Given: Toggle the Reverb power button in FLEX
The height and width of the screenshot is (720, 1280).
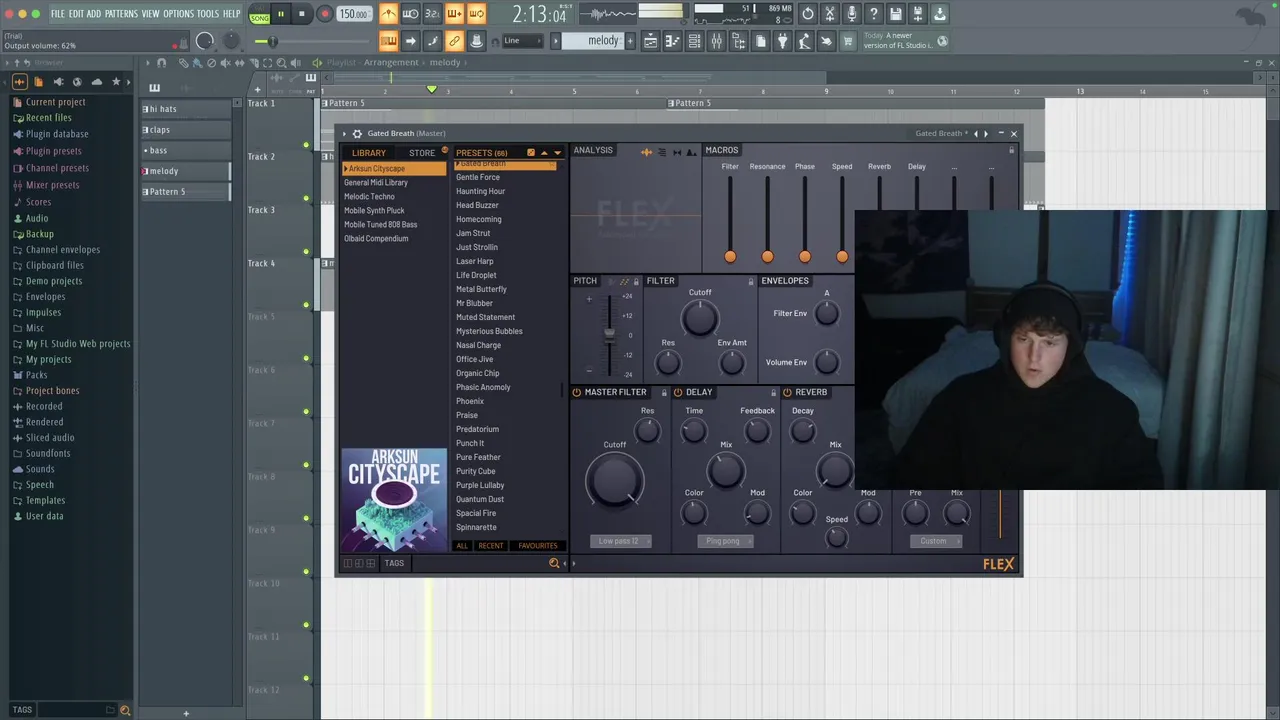Looking at the screenshot, I should (x=787, y=392).
